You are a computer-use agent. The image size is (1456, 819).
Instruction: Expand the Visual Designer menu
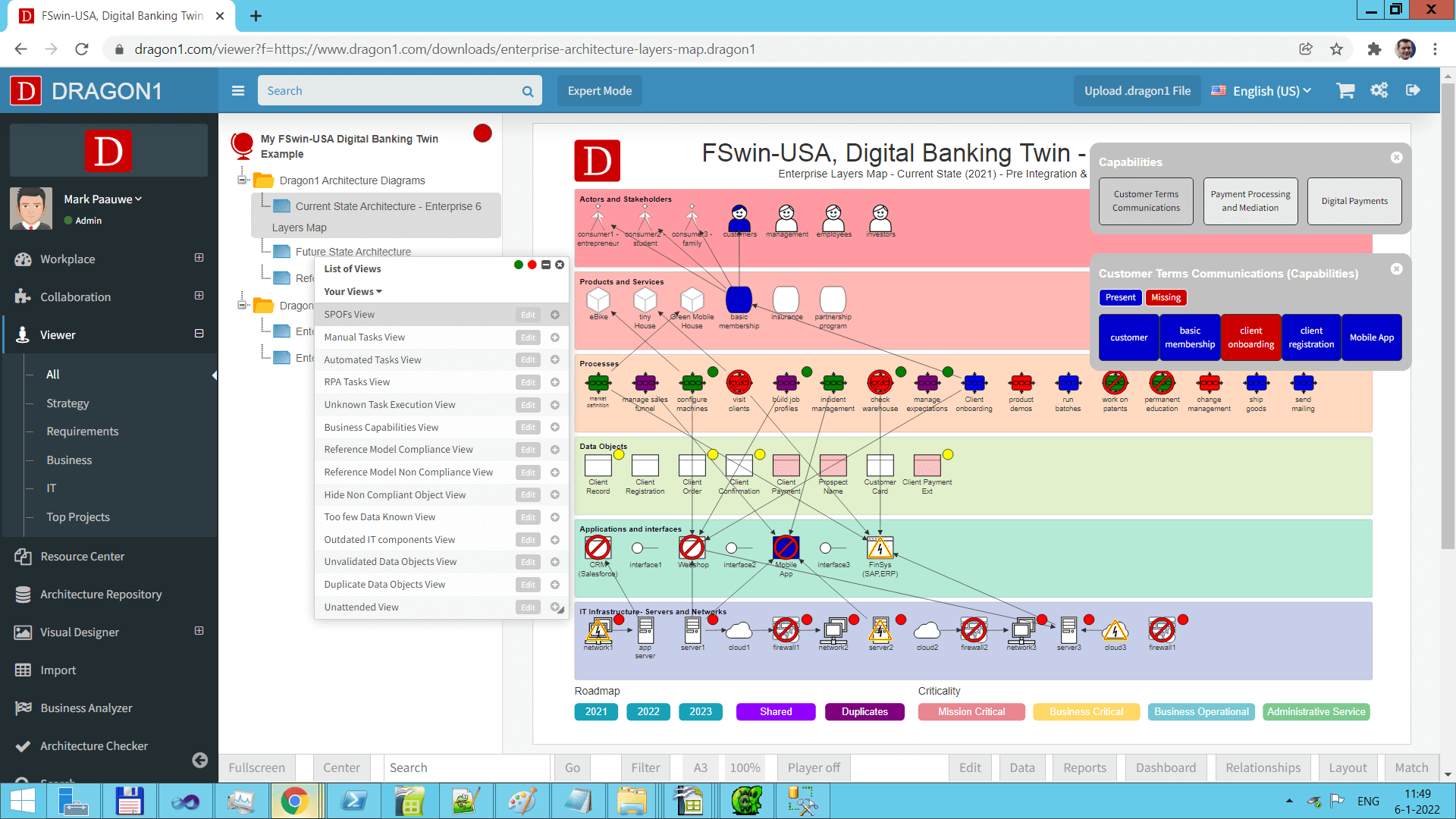tap(199, 631)
